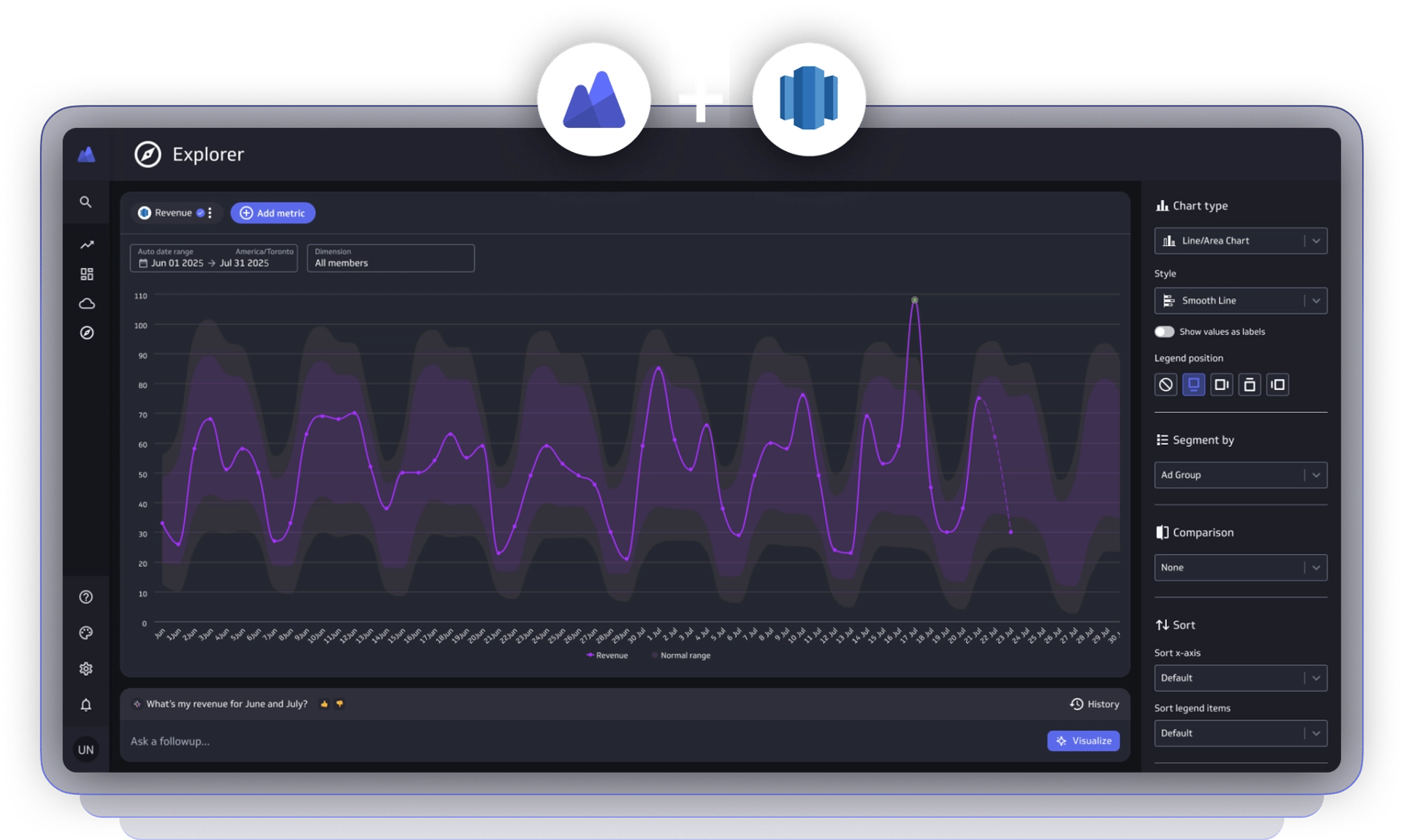The width and height of the screenshot is (1403, 840).
Task: Open the Revenue metric options menu
Action: (210, 213)
